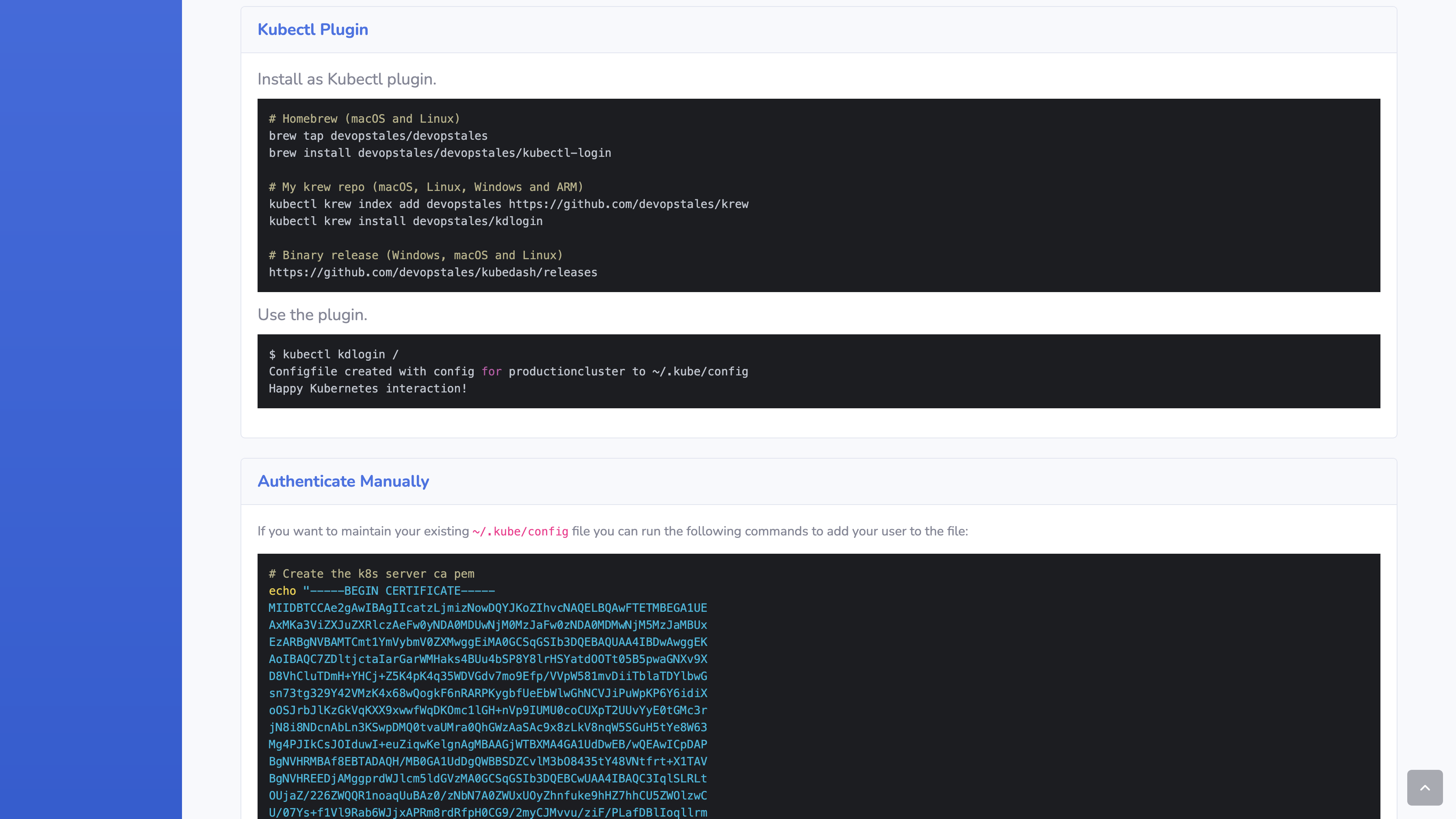Click the kubectl krew install kdlogin line

point(405,221)
